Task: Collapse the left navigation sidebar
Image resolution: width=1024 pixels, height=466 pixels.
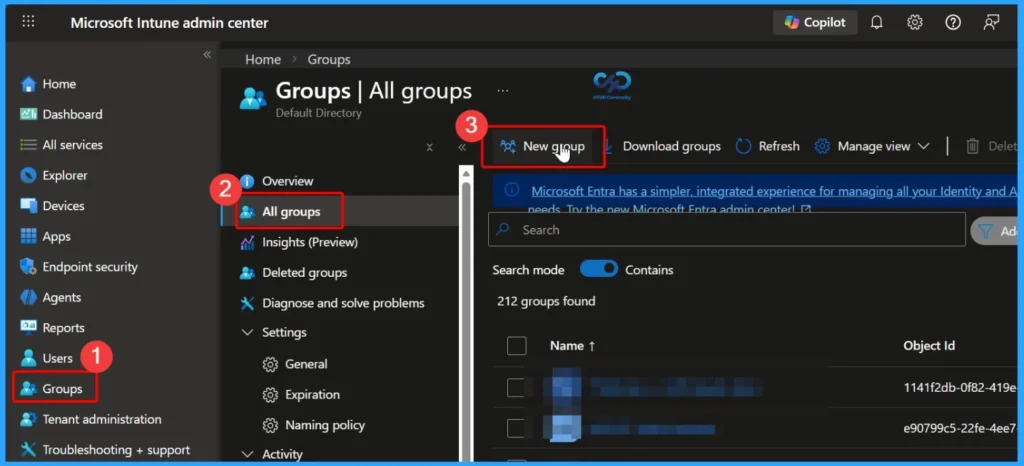Action: [x=207, y=54]
